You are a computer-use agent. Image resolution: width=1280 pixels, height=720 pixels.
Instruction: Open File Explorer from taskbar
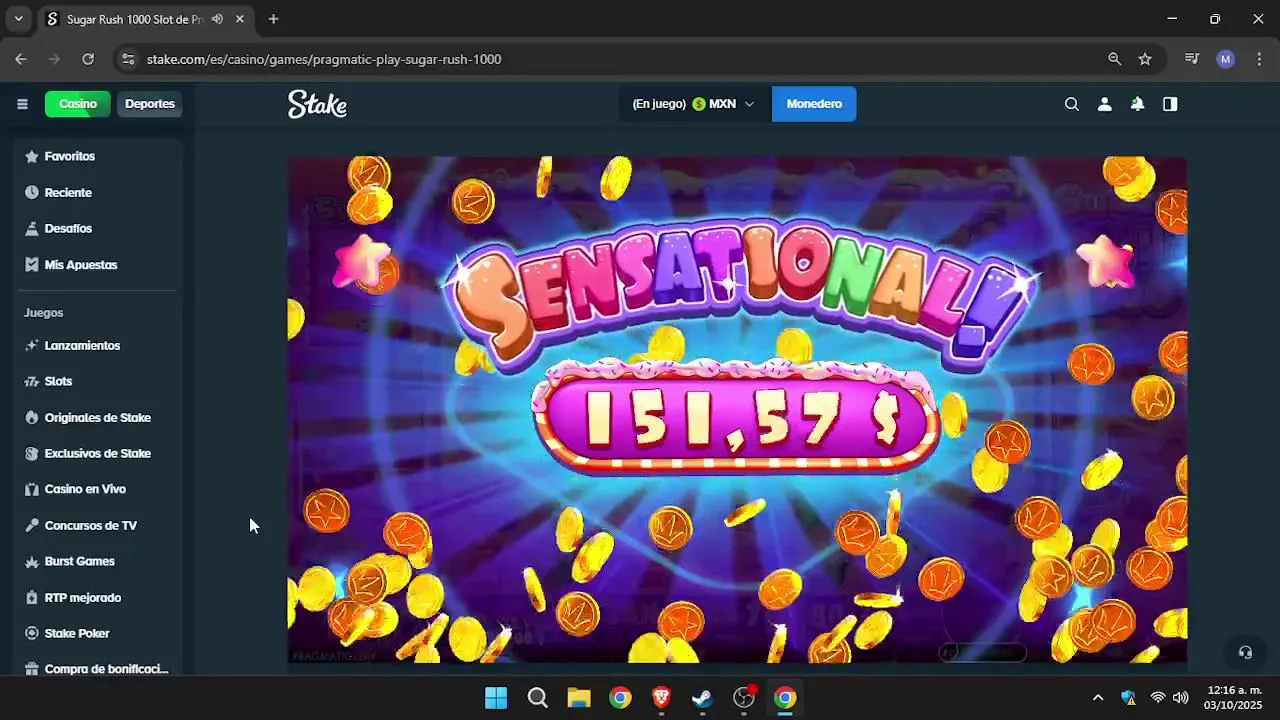click(x=579, y=697)
